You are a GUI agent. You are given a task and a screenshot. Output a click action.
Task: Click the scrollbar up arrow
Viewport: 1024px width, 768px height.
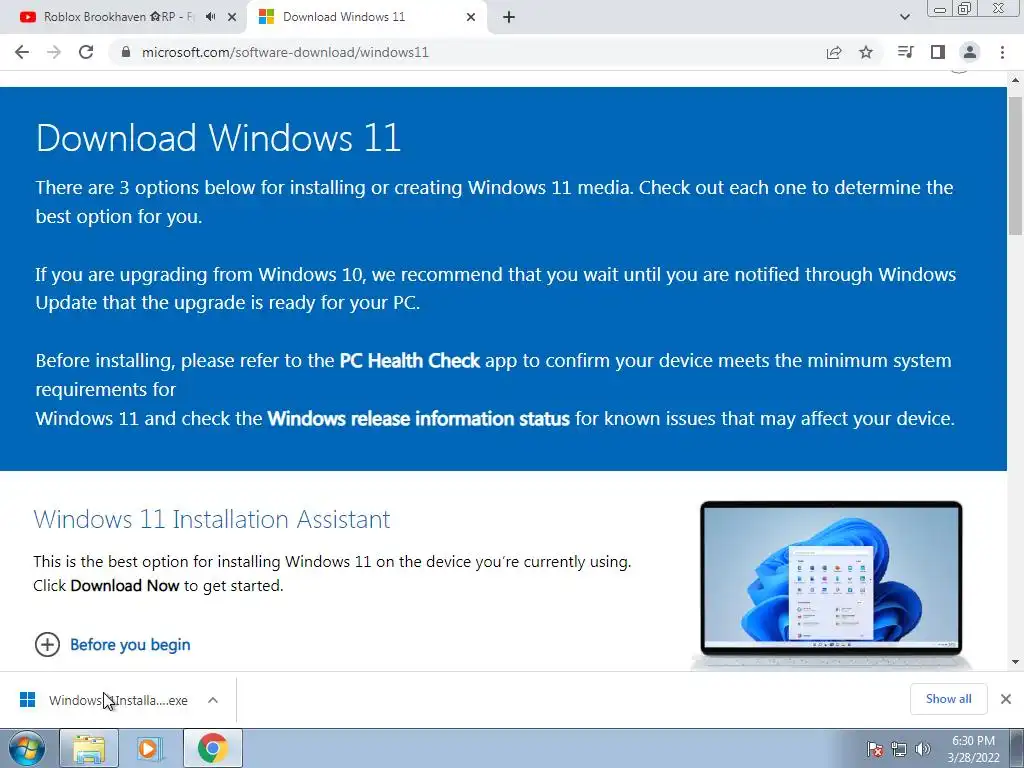point(1016,80)
